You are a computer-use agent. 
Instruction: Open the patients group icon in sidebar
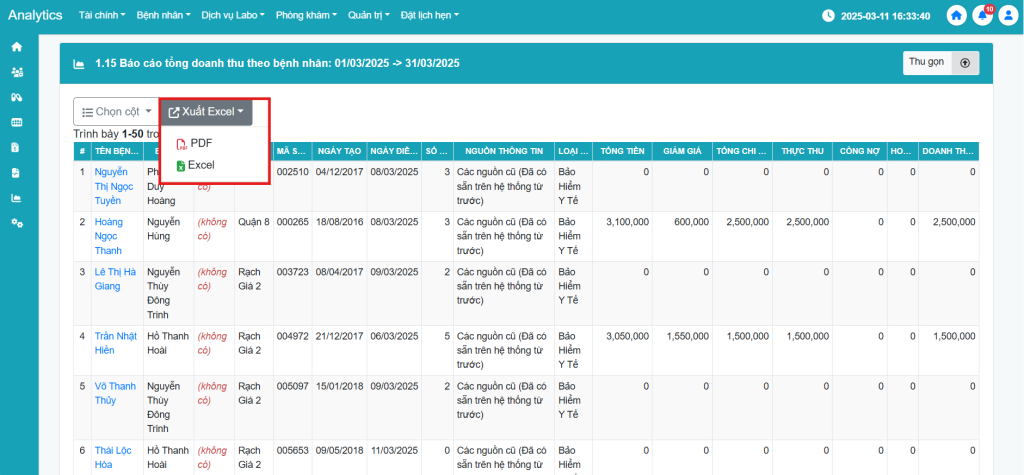(x=16, y=72)
